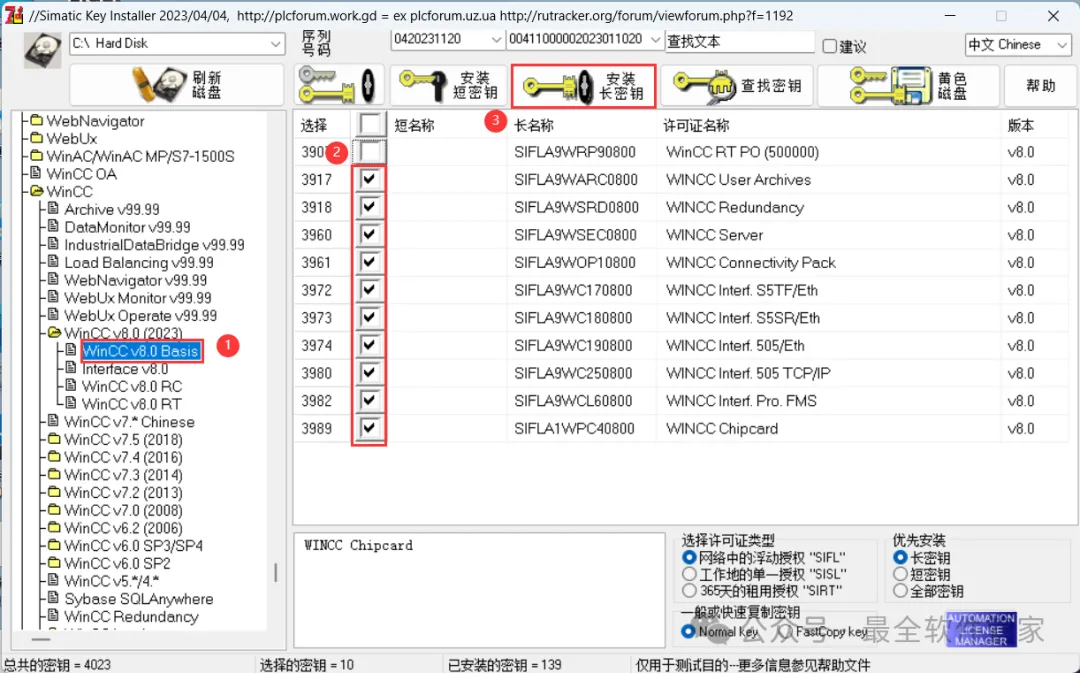This screenshot has width=1080, height=673.
Task: Select the 365-day rental SIRT radio
Action: [x=689, y=590]
